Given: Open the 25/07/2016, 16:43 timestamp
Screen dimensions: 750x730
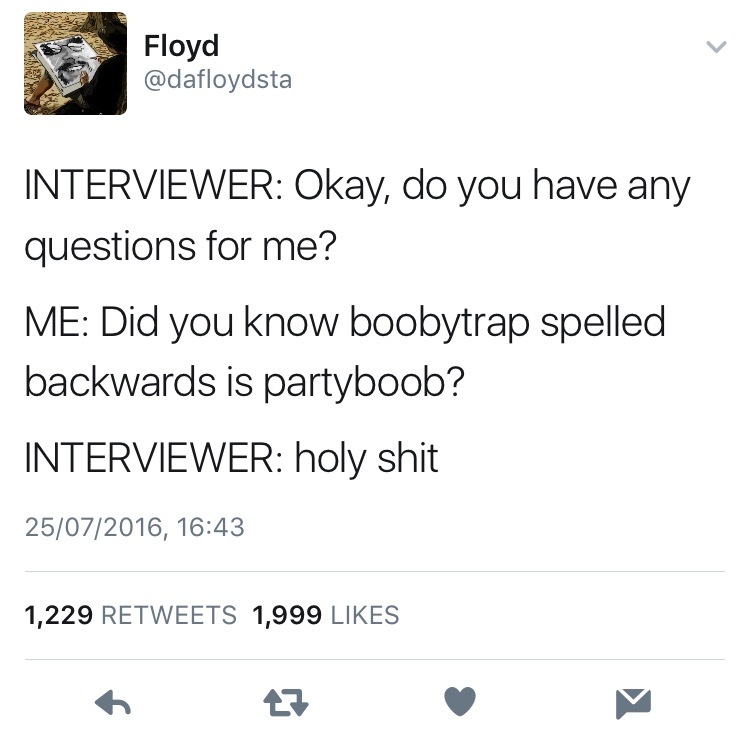Looking at the screenshot, I should (x=134, y=527).
